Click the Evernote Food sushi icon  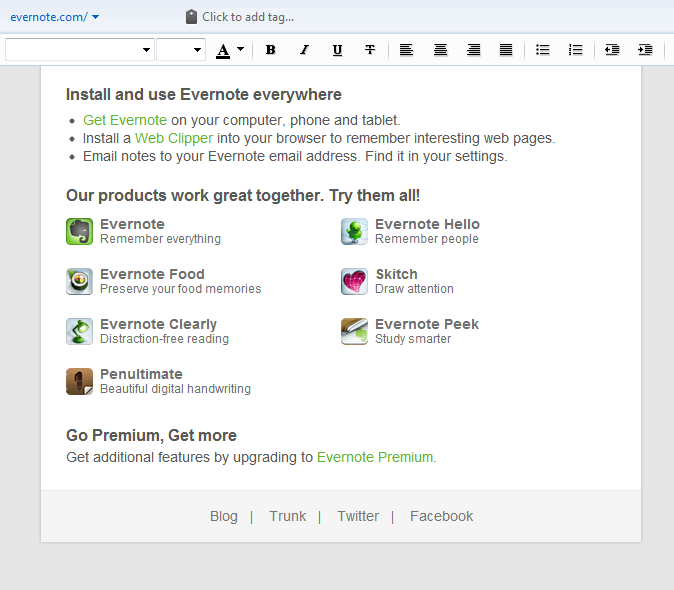80,281
